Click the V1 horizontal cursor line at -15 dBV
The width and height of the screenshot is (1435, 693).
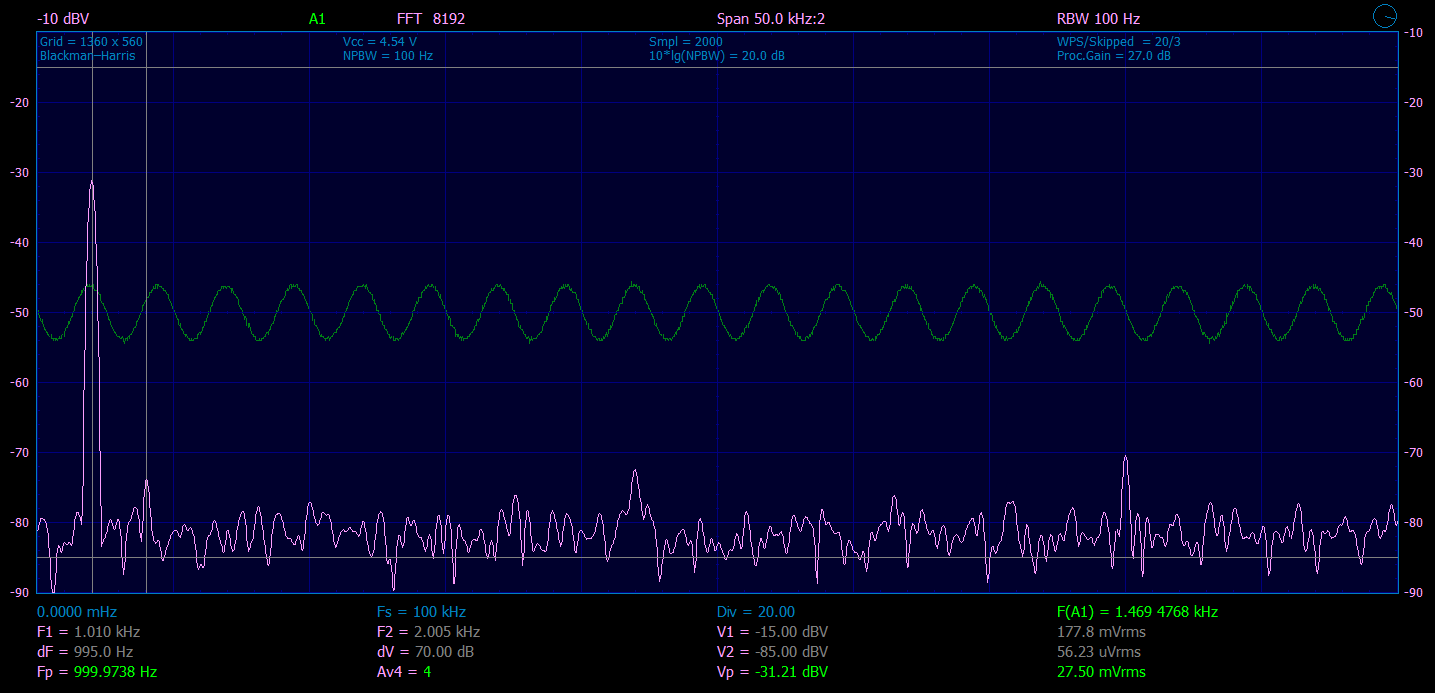tap(717, 67)
